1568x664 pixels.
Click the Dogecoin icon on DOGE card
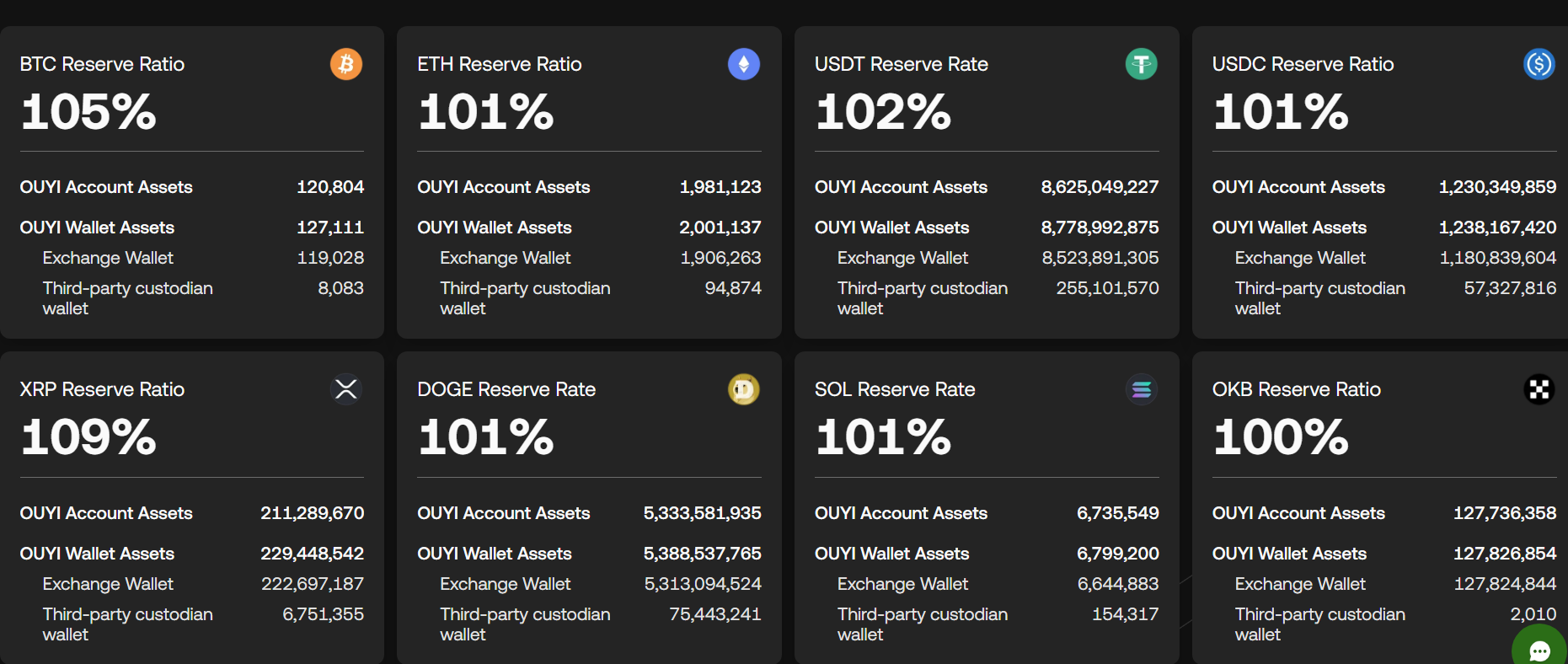coord(743,389)
